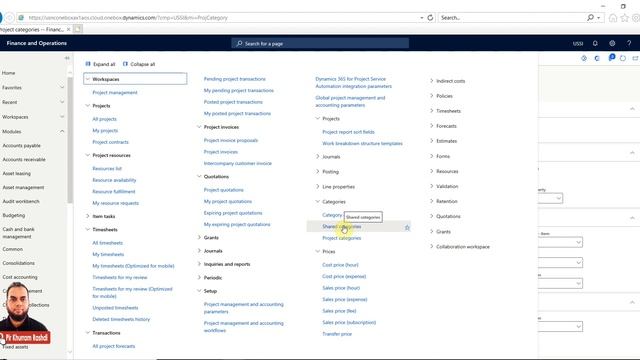Open Cost price (hour) link
640x360 pixels.
[340, 265]
